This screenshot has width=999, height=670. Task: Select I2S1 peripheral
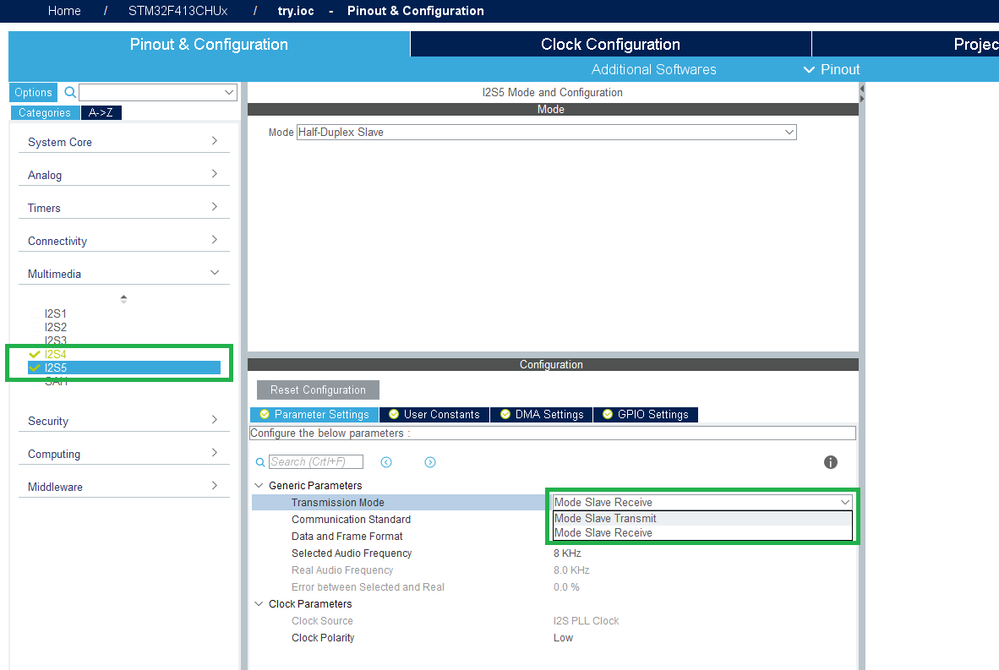(x=55, y=313)
